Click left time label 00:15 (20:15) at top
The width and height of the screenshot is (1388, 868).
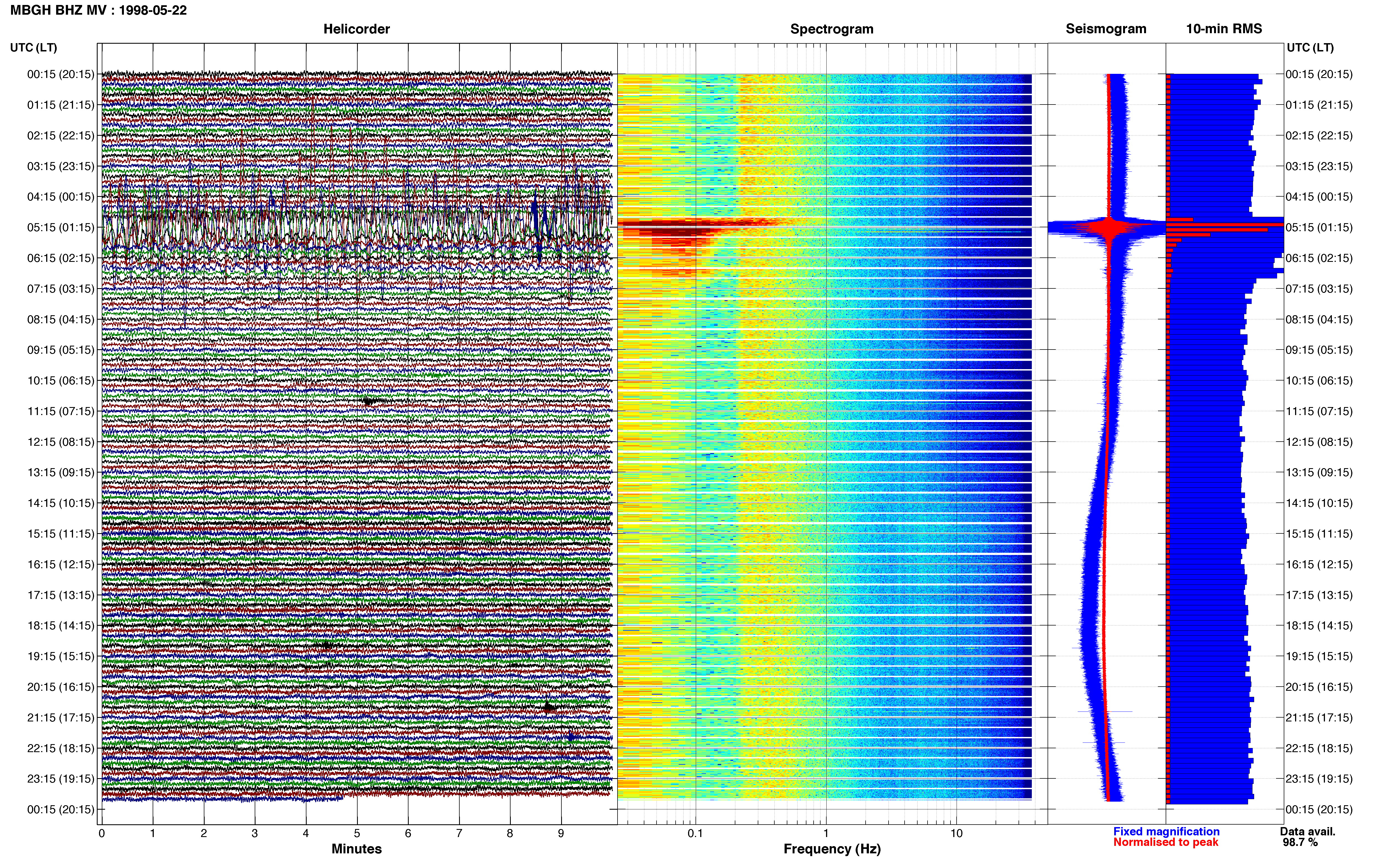coord(61,74)
